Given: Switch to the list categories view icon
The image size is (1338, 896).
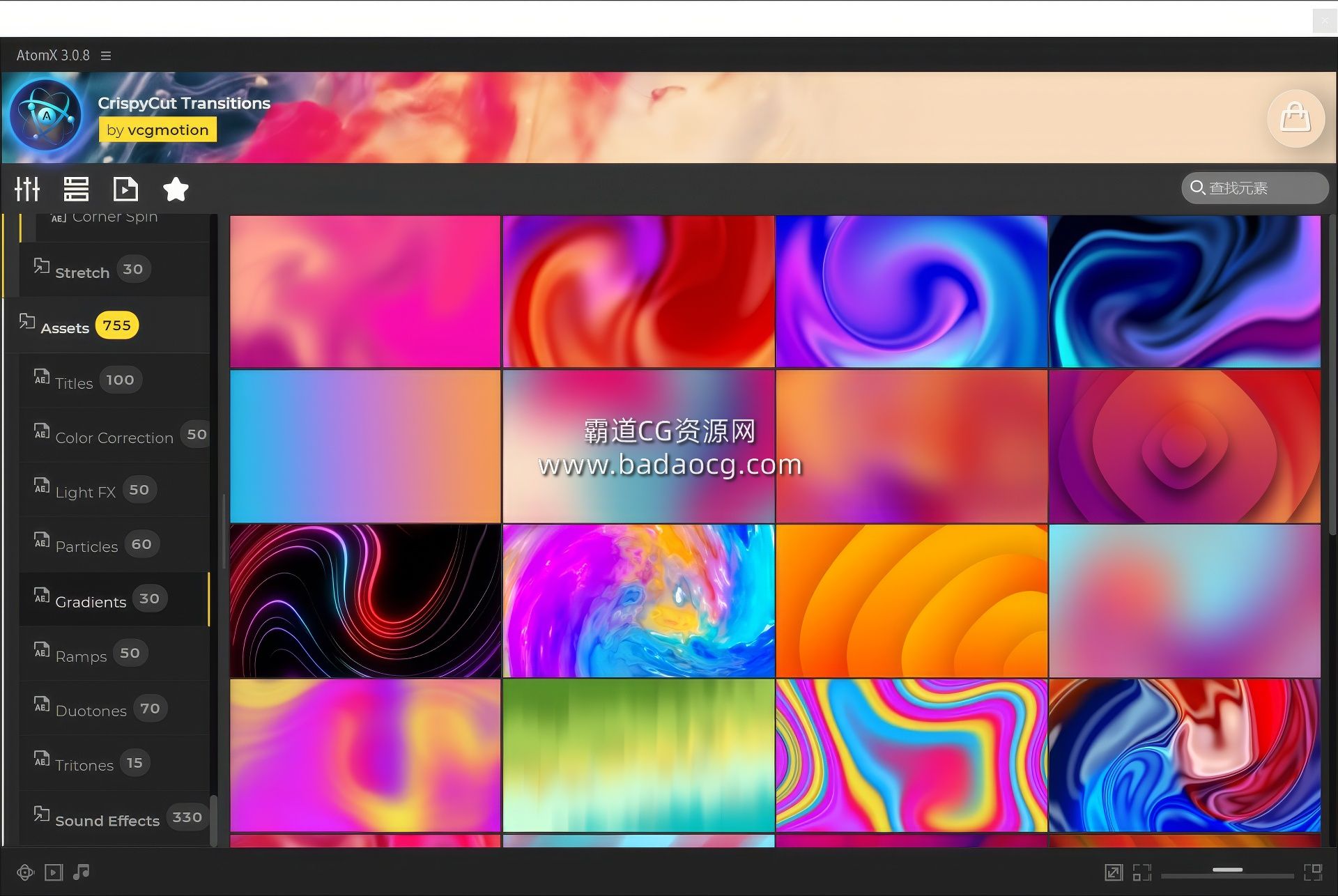Looking at the screenshot, I should click(76, 189).
